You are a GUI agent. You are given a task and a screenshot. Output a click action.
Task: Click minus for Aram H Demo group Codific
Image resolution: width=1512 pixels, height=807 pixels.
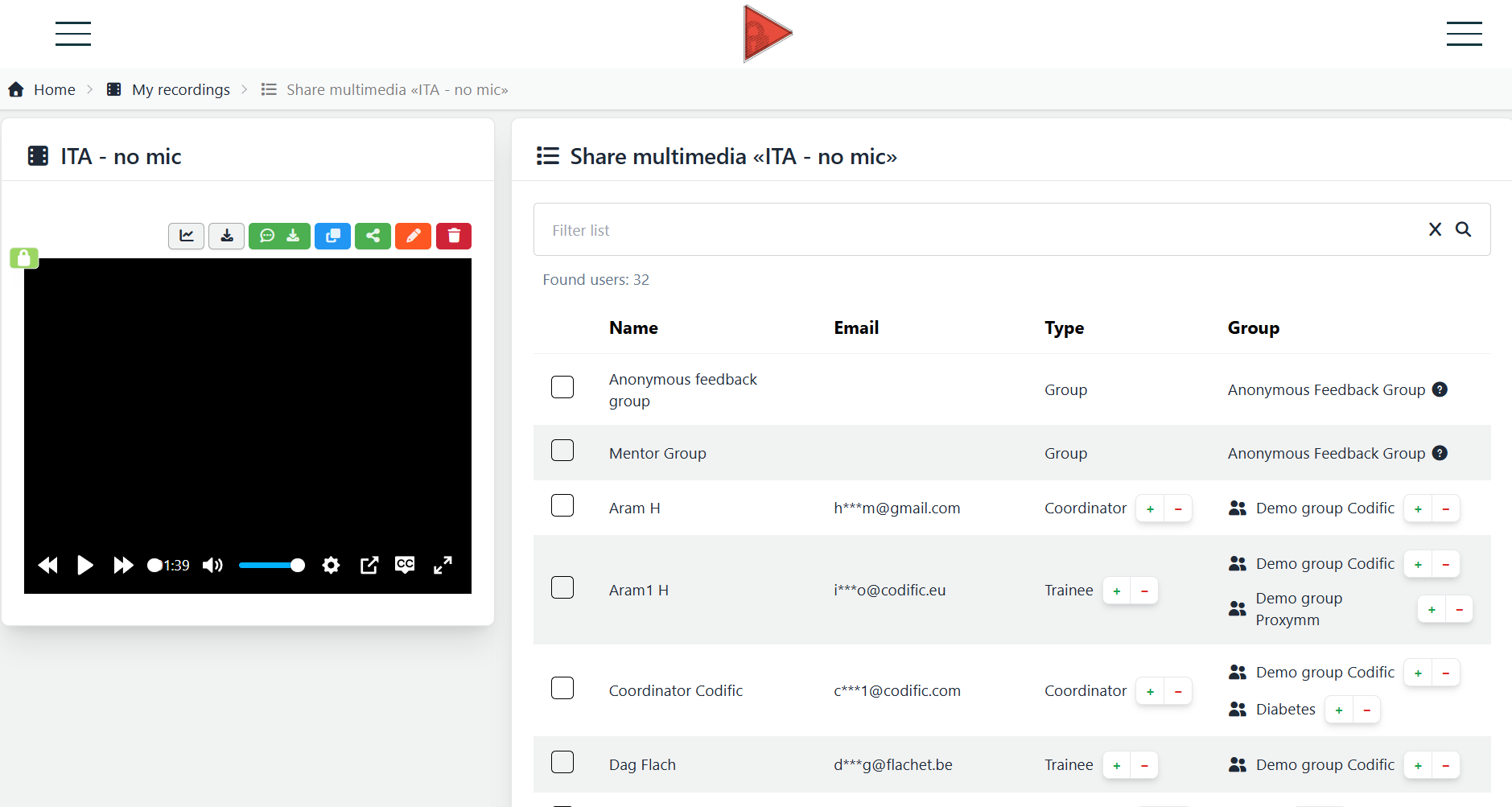pos(1446,508)
